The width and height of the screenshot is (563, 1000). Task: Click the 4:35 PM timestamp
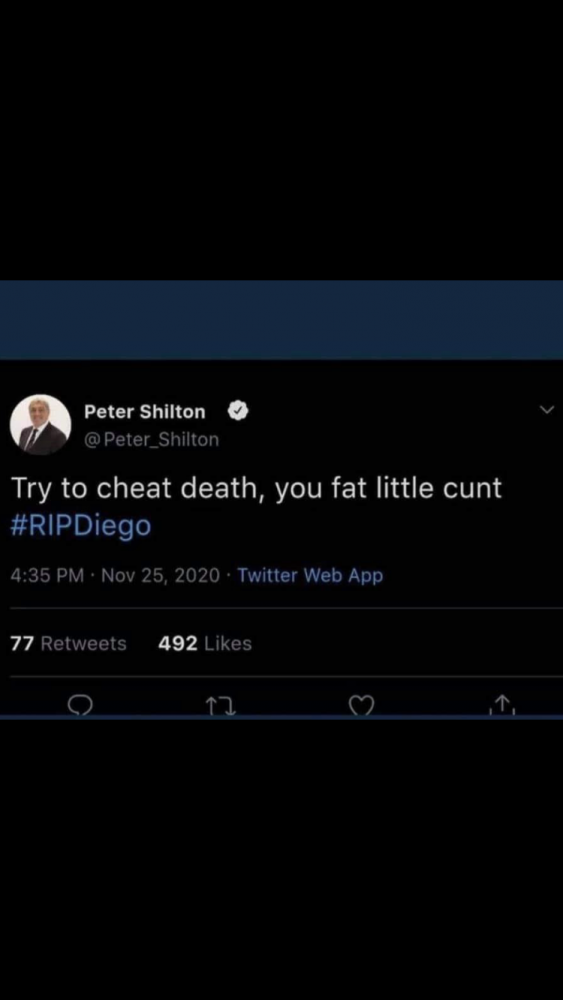pos(47,575)
